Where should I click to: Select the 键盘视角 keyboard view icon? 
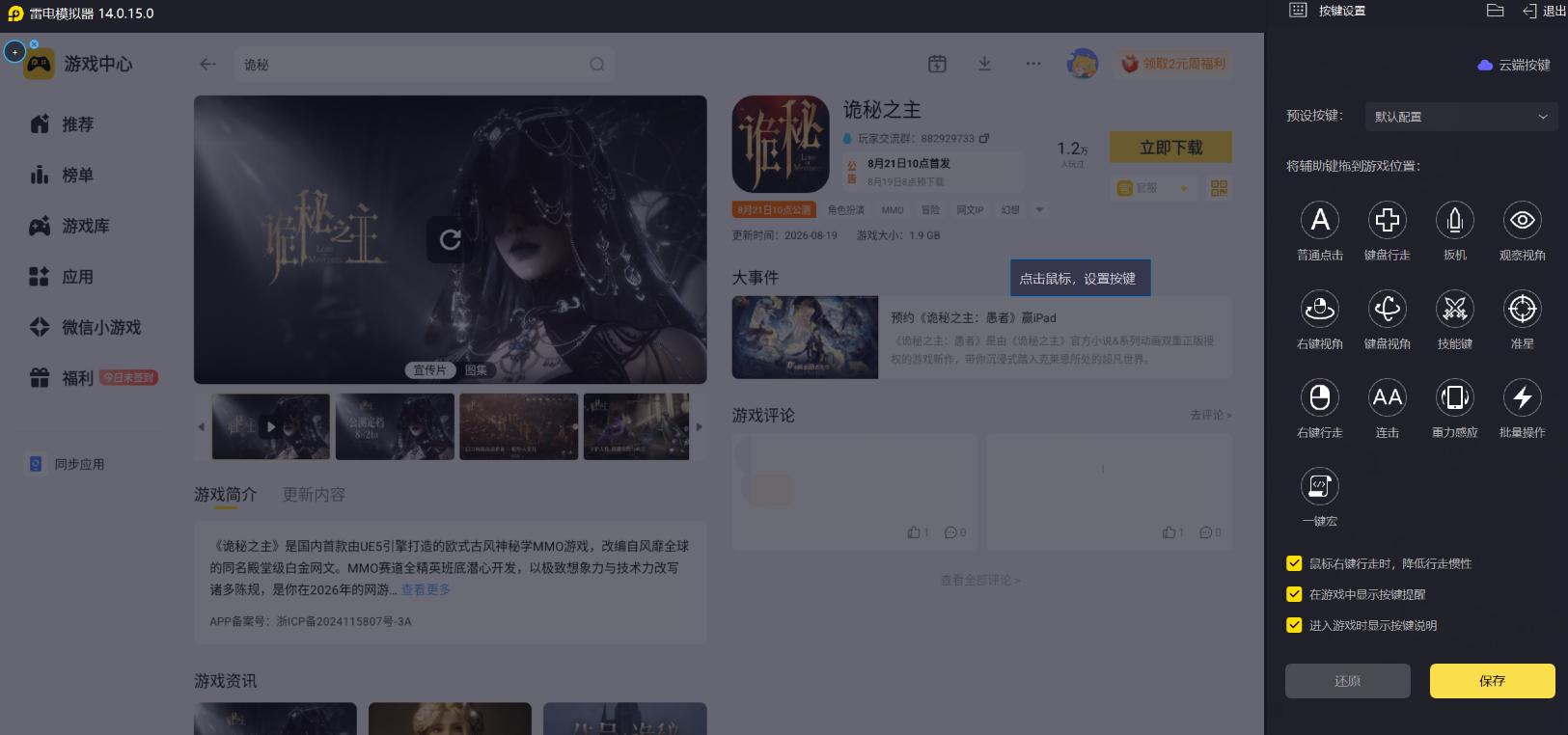point(1388,309)
